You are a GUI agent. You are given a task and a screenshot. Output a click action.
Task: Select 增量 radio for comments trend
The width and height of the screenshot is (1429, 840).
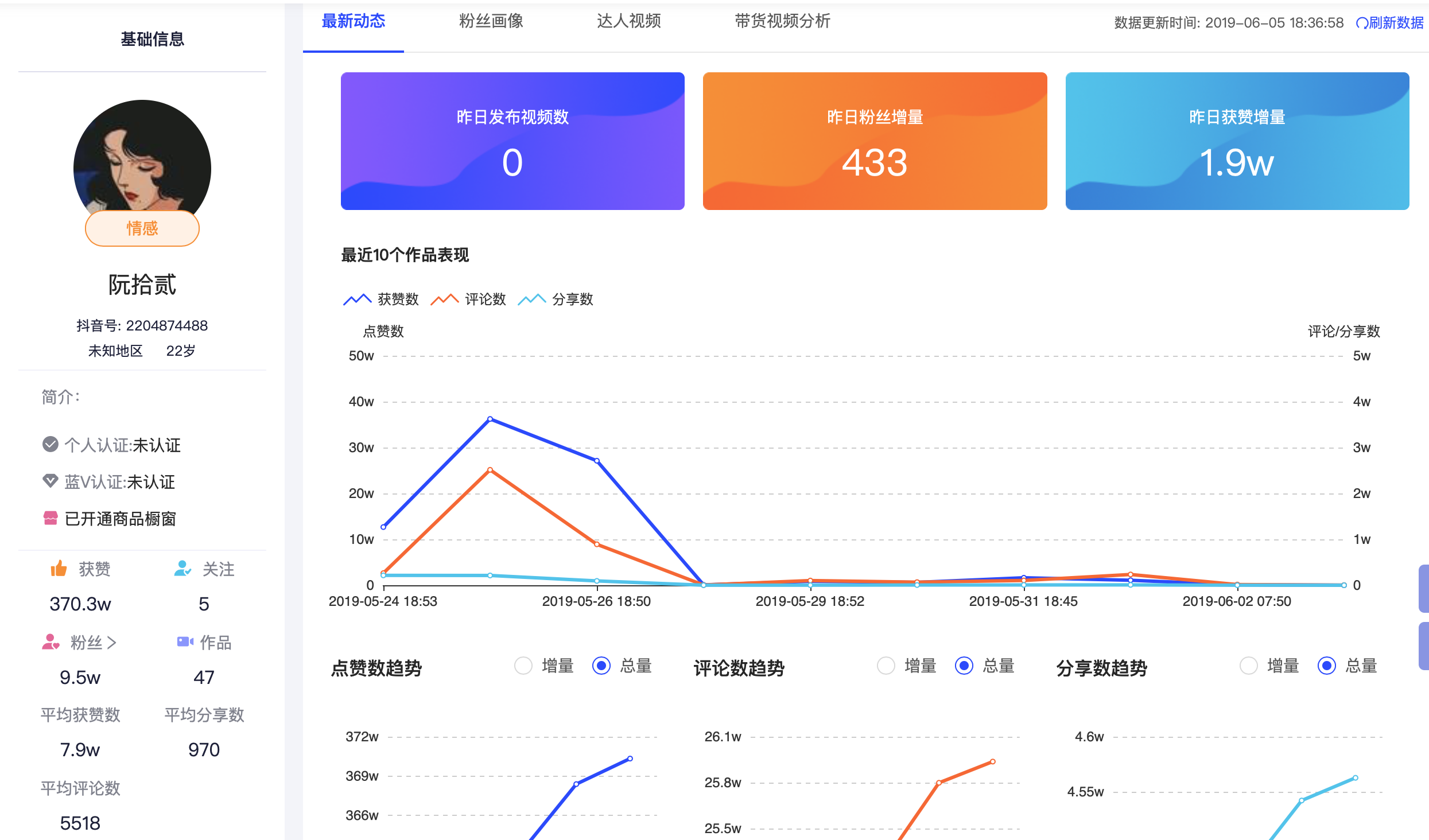point(886,666)
